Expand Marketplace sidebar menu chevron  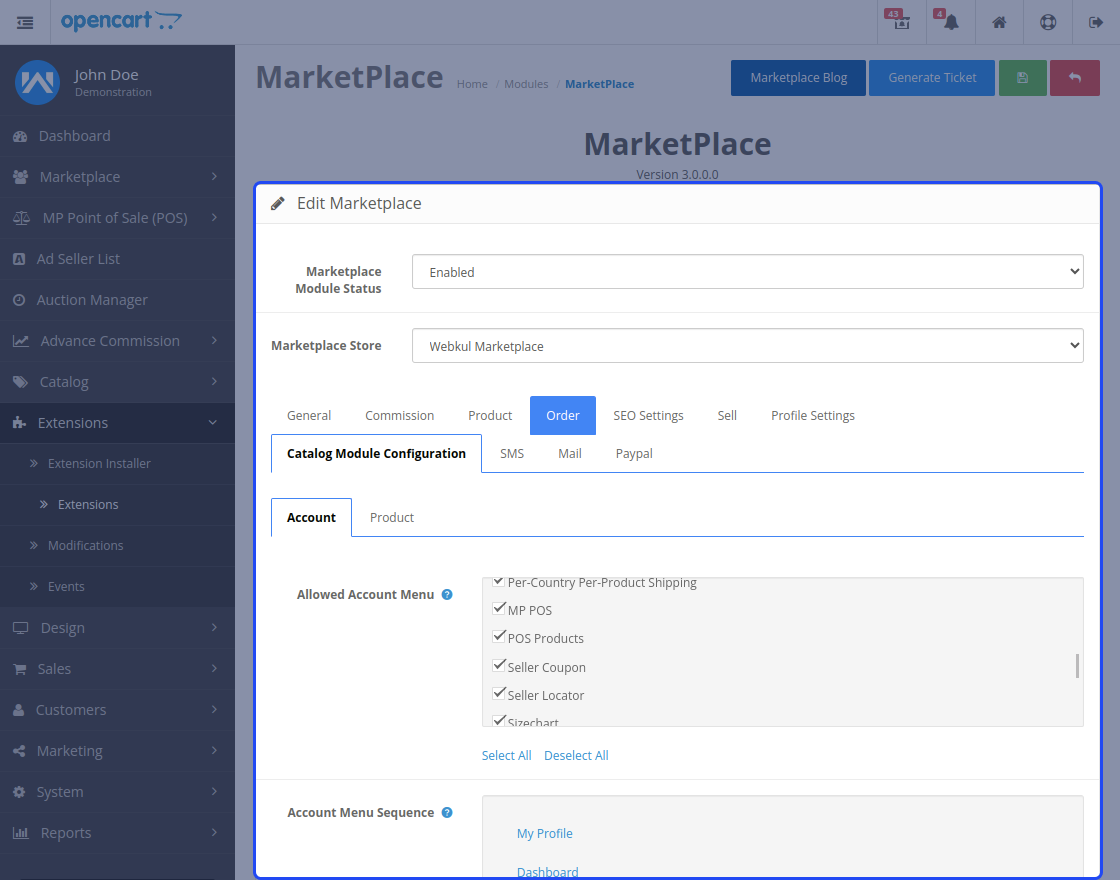pyautogui.click(x=214, y=176)
